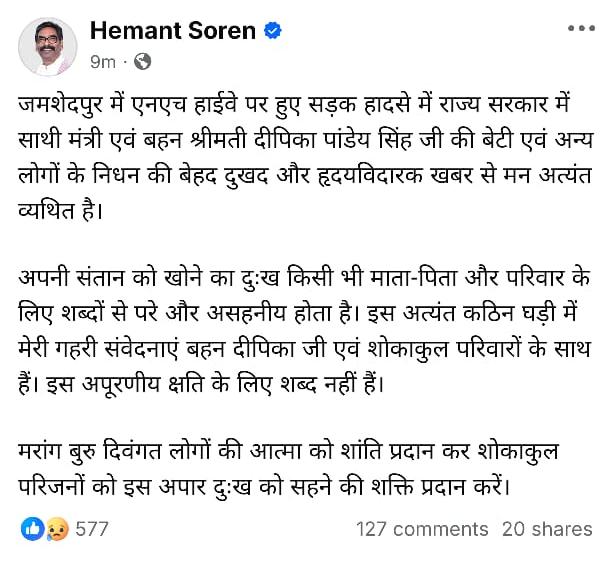View the 577 reactions list
The image size is (612, 568).
click(92, 529)
